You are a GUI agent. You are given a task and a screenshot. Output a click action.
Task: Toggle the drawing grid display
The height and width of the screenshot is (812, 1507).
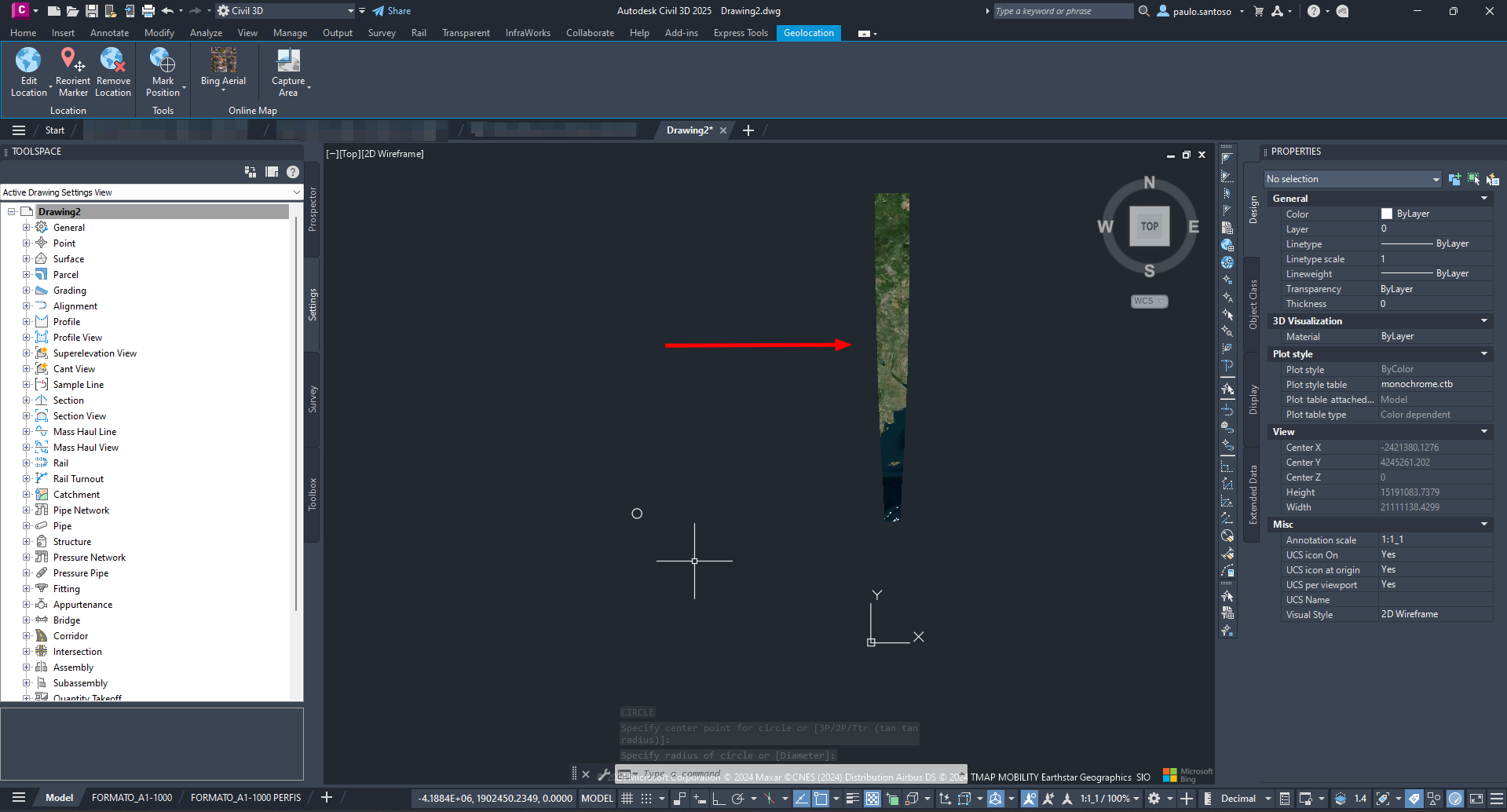point(627,799)
